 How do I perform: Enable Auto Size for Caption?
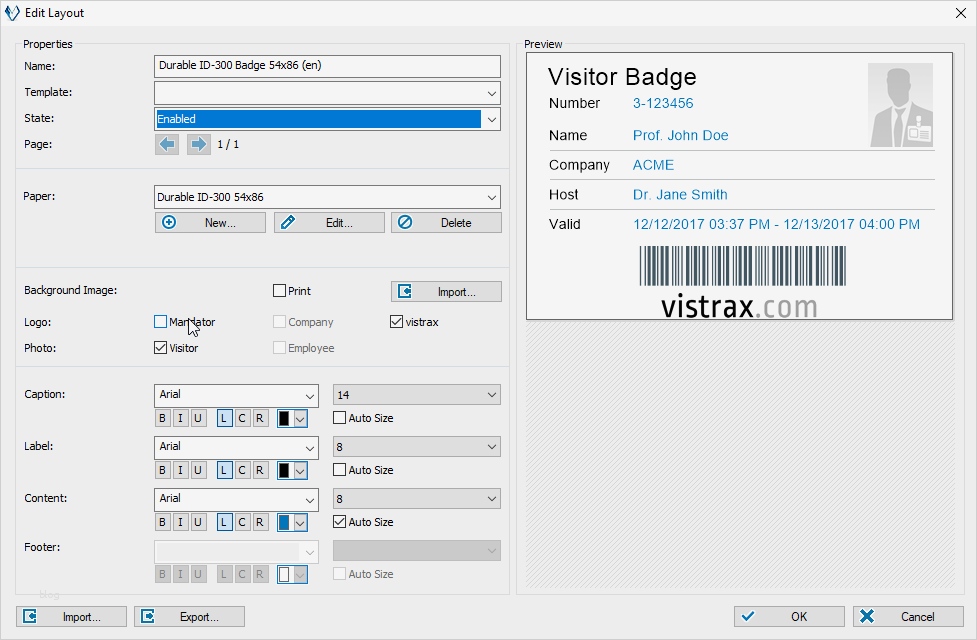pos(340,418)
